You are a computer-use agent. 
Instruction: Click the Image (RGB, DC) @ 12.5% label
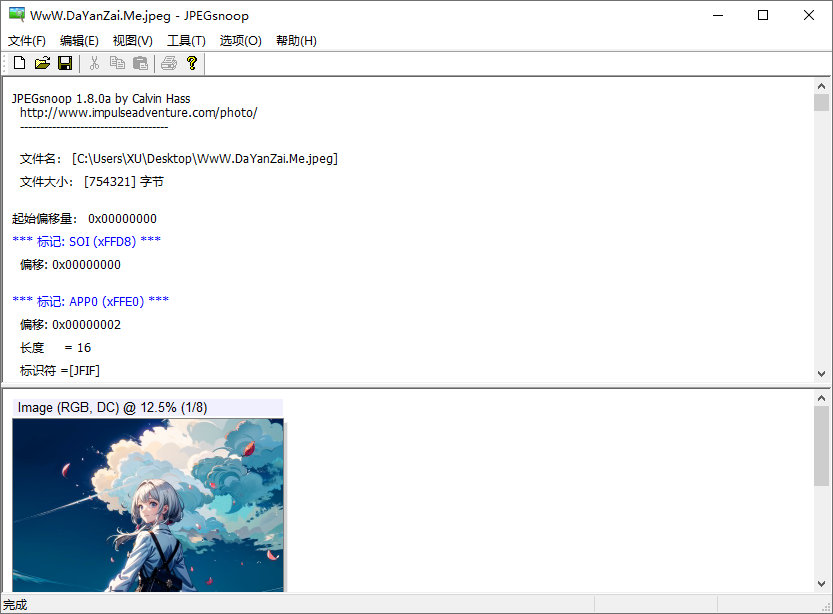tap(113, 407)
